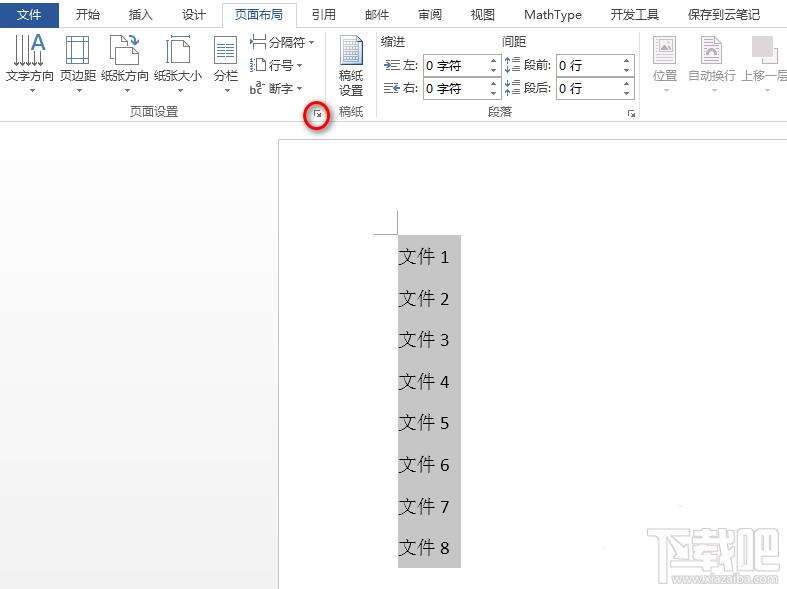Image resolution: width=787 pixels, height=589 pixels.
Task: Switch to the 审阅 review tab
Action: (x=430, y=15)
